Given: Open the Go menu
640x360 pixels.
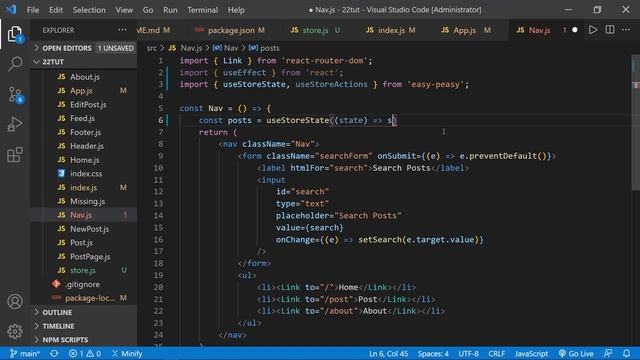Looking at the screenshot, I should click(148, 10).
